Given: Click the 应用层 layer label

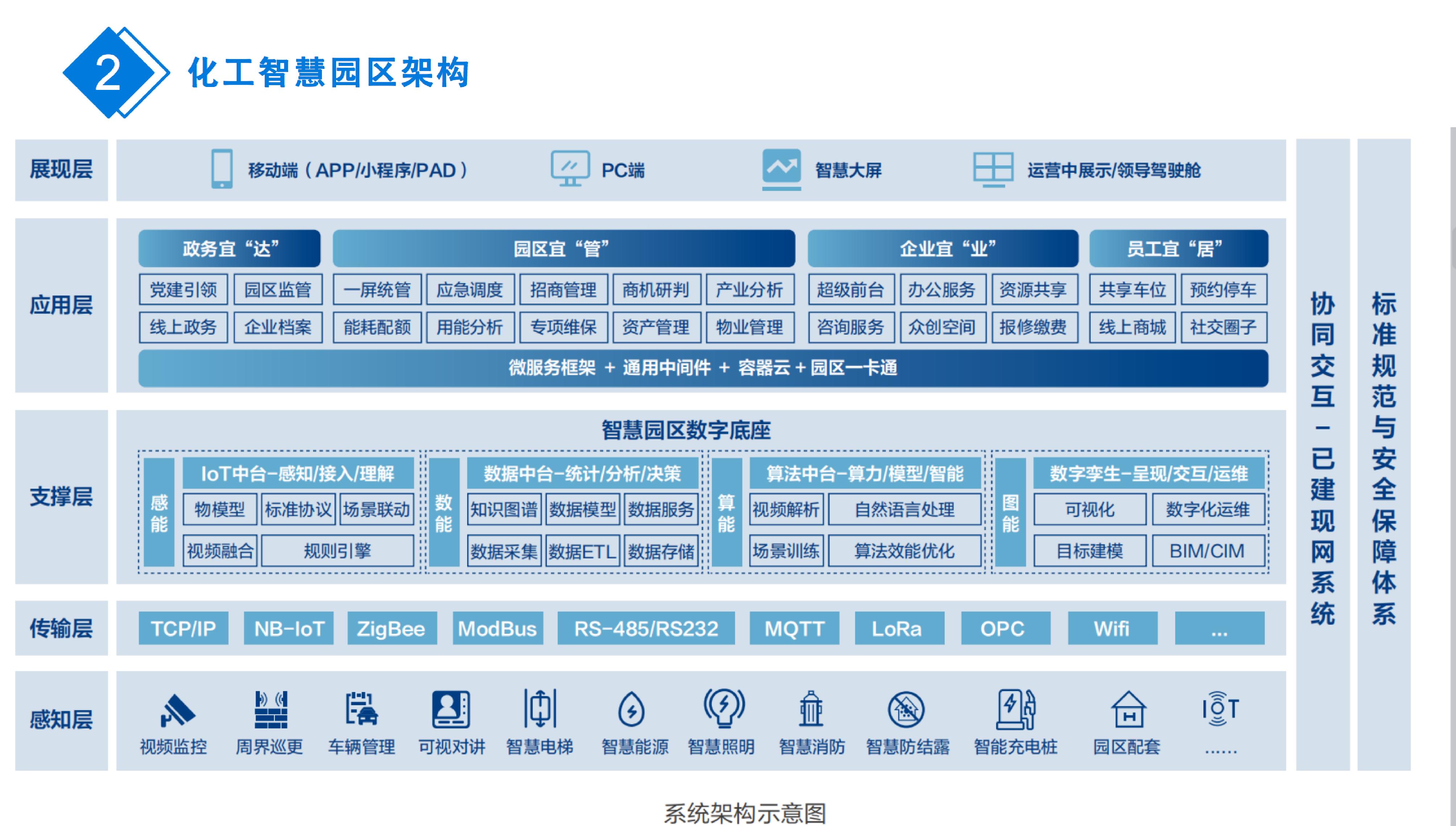Looking at the screenshot, I should (61, 305).
